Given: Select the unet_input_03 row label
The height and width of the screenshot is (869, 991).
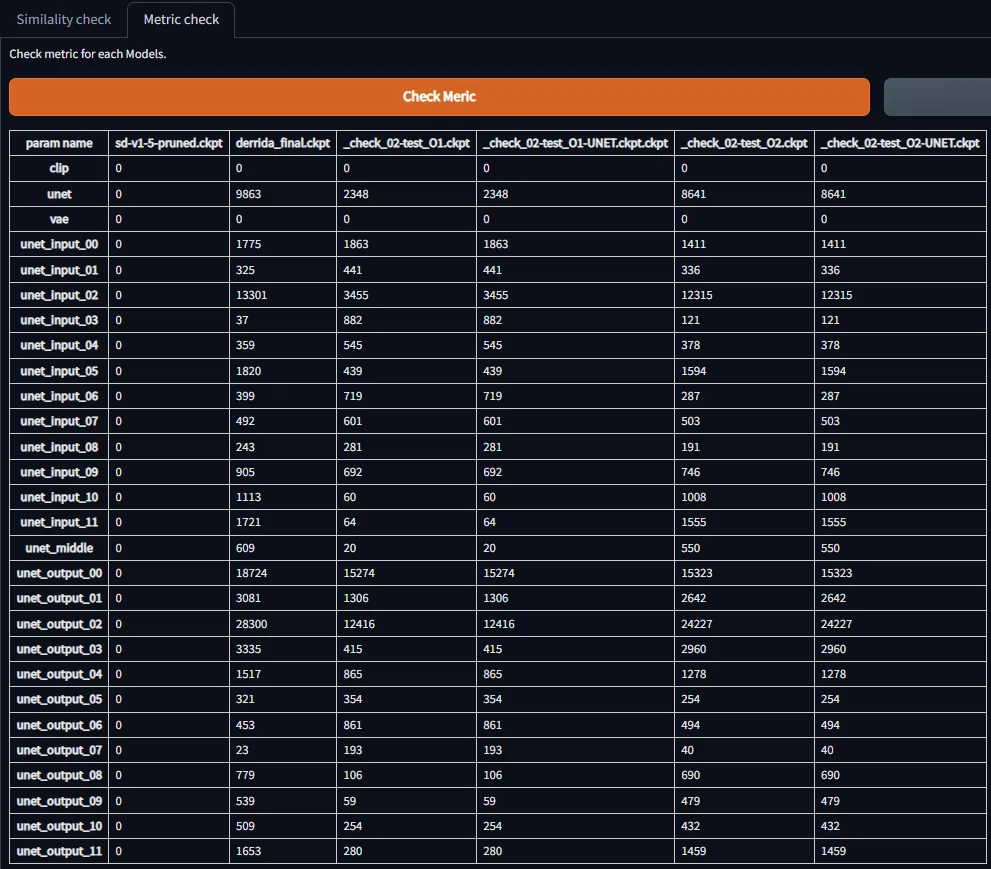Looking at the screenshot, I should [59, 320].
